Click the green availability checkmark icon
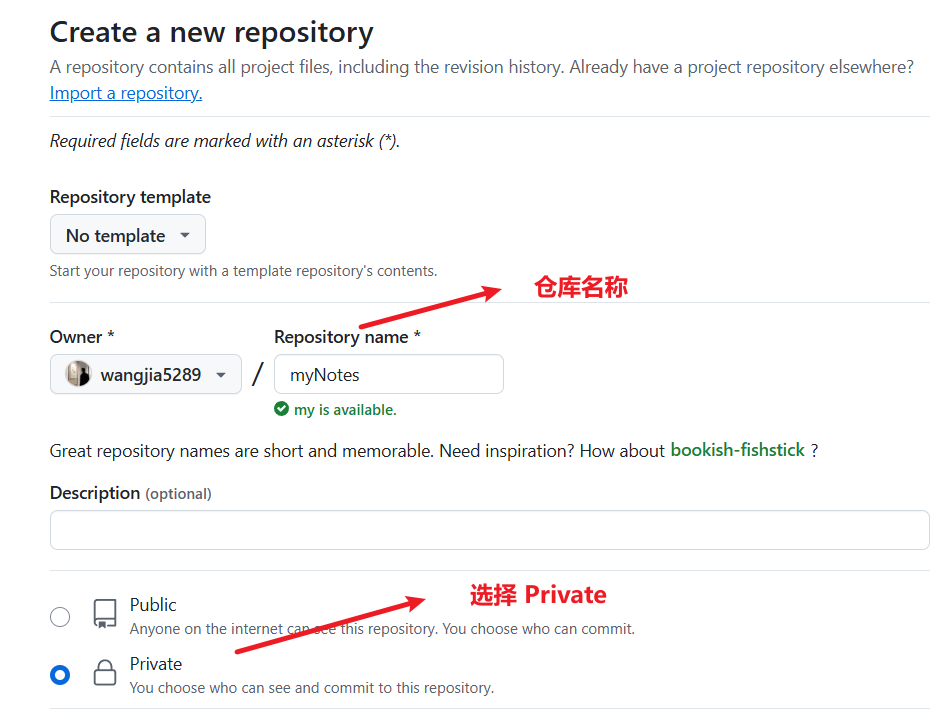 [282, 409]
